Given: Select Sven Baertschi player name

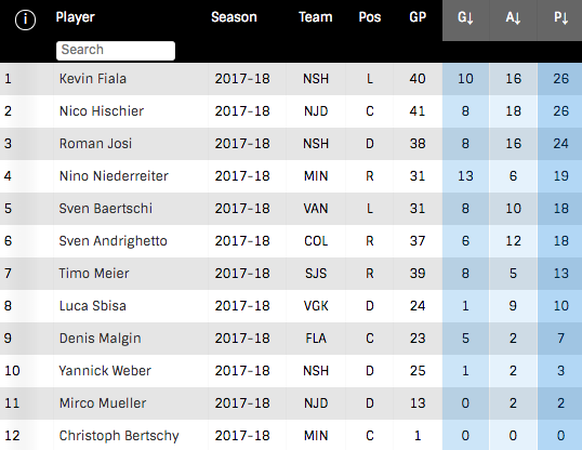Looking at the screenshot, I should [105, 208].
